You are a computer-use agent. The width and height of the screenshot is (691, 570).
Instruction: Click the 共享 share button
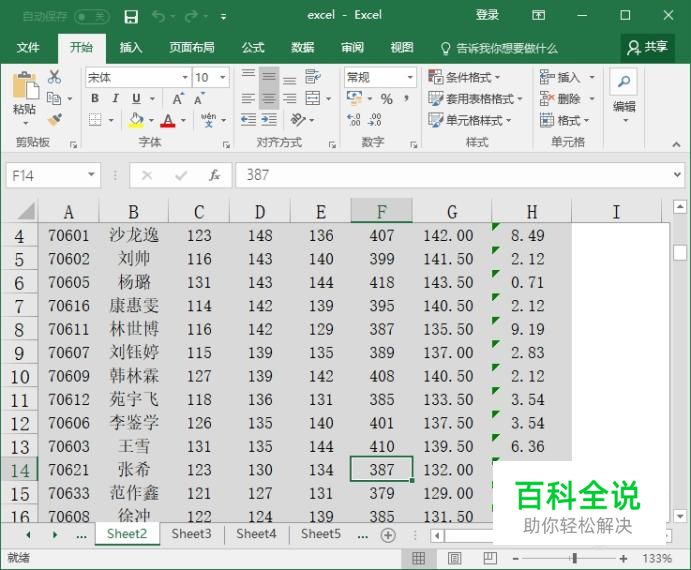pos(648,47)
